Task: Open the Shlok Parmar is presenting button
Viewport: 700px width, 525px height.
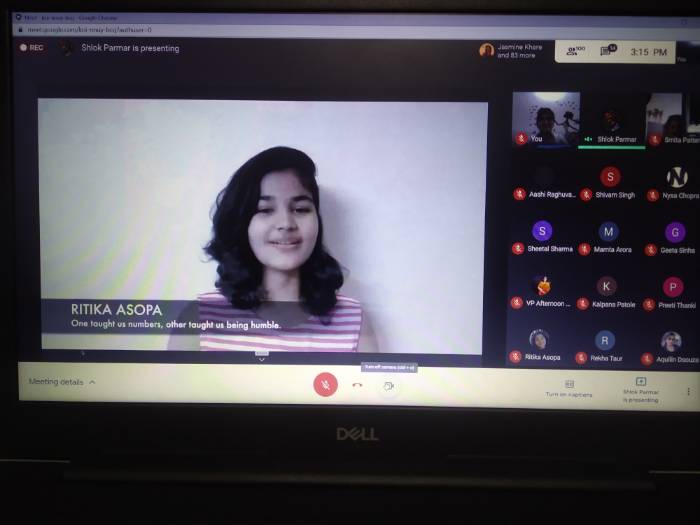Action: (x=641, y=389)
